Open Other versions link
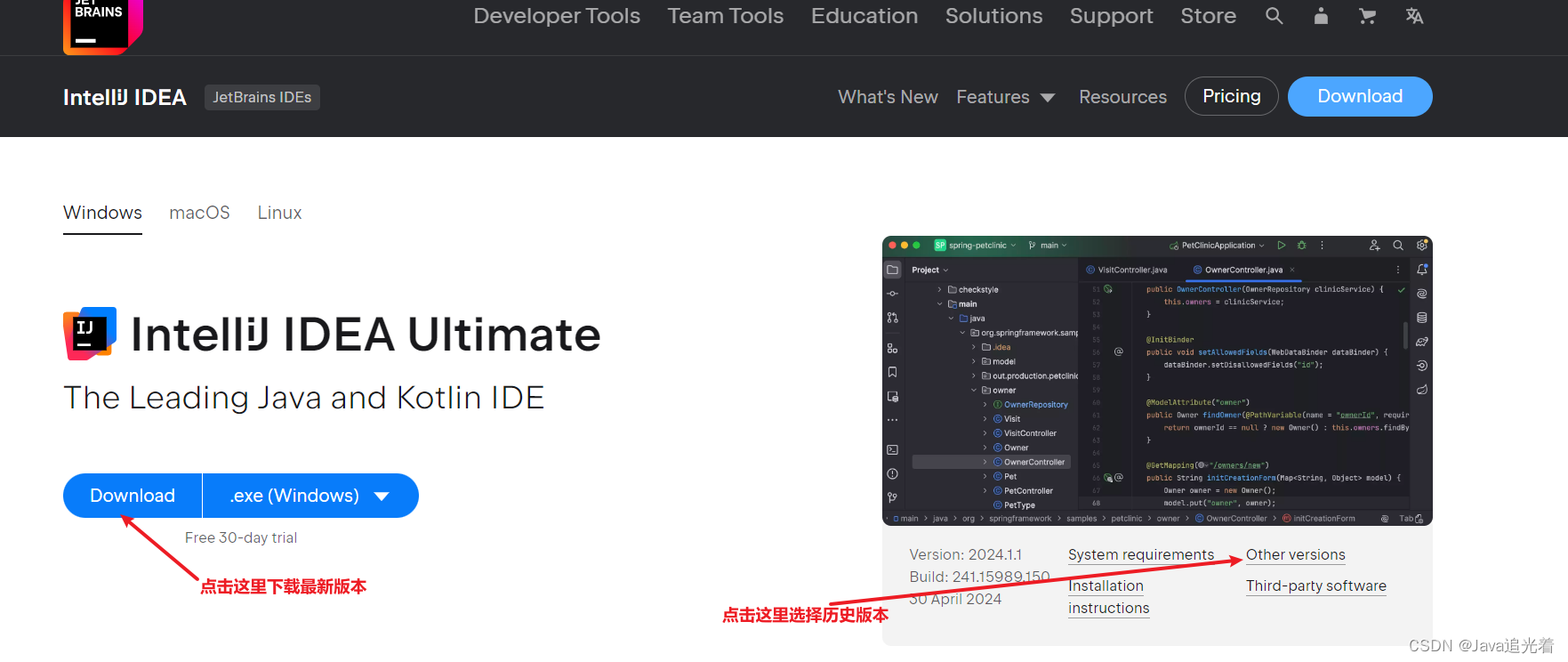Viewport: 1568px width, 662px height. [1296, 555]
